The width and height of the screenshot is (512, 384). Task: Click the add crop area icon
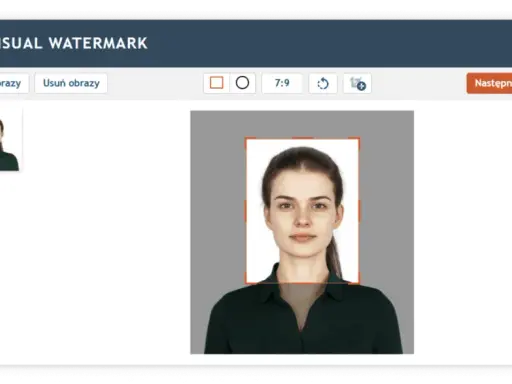click(357, 83)
